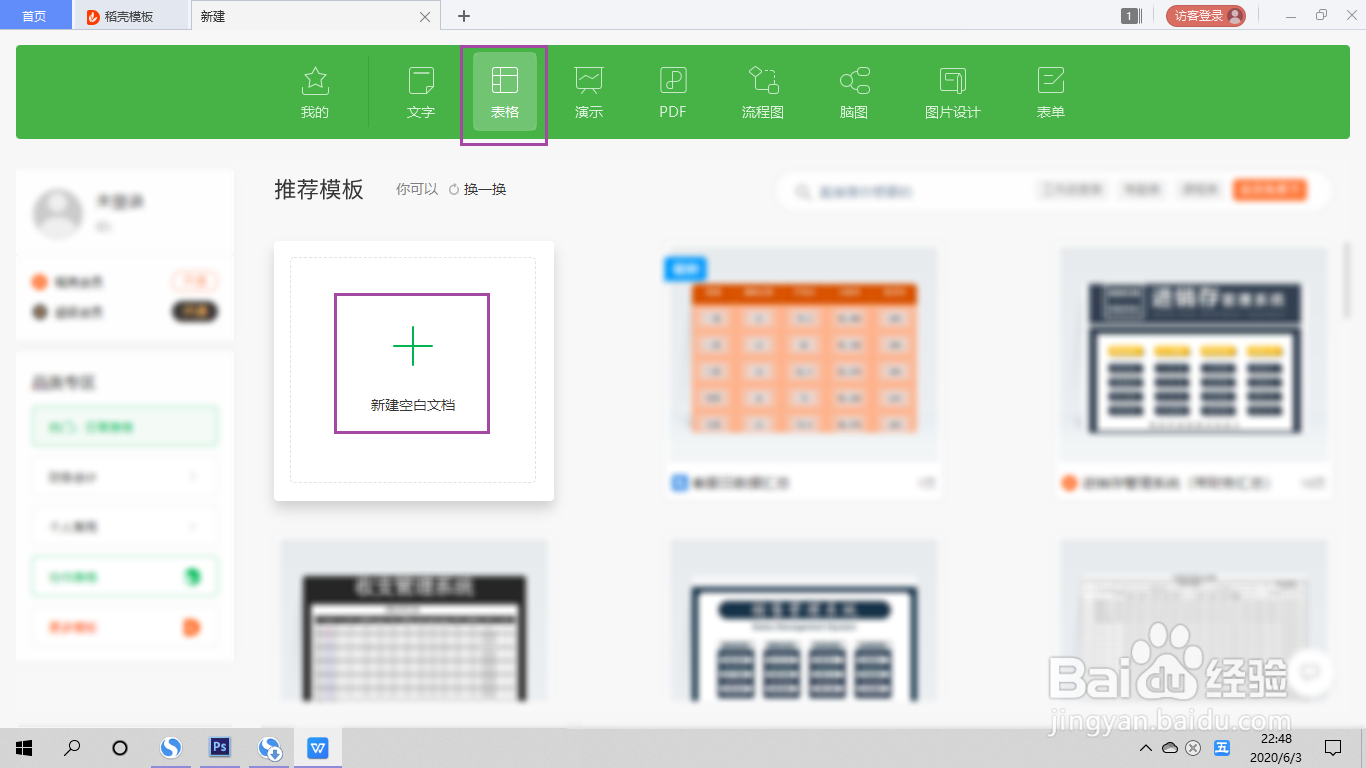Open the 脑图 mind map type
The image size is (1366, 768).
point(854,93)
